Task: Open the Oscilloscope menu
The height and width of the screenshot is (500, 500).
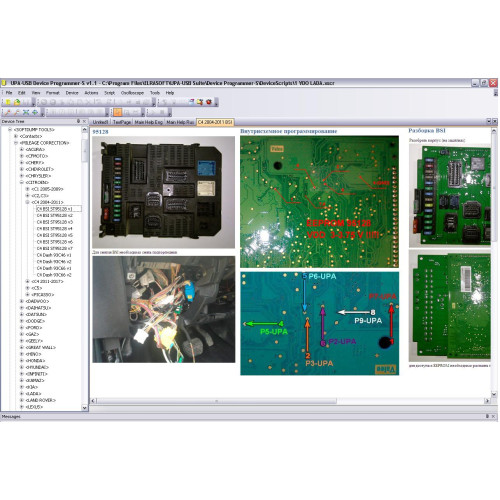Action: [132, 93]
